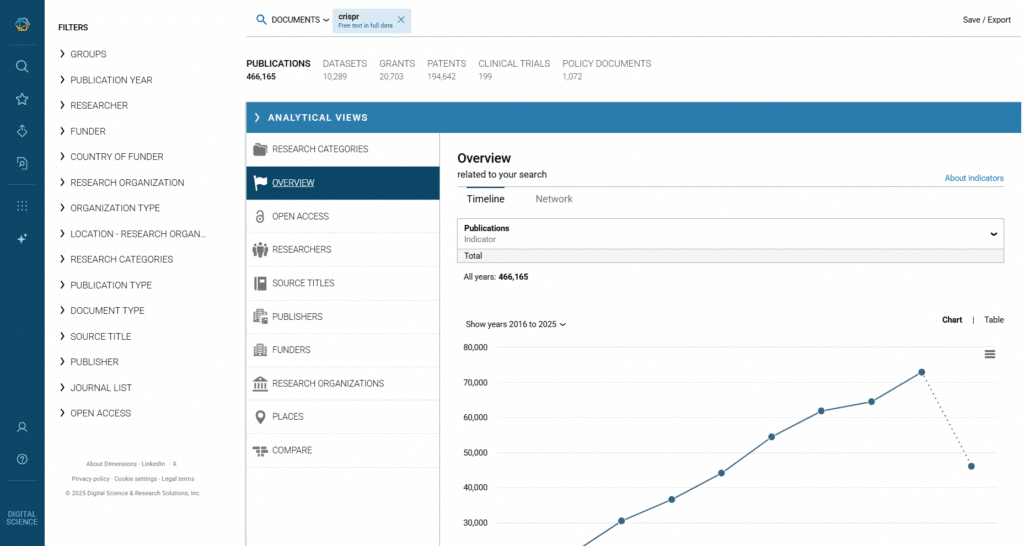Open the Show years 2016 to 2025 dropdown
The height and width of the screenshot is (546, 1024).
[x=516, y=324]
